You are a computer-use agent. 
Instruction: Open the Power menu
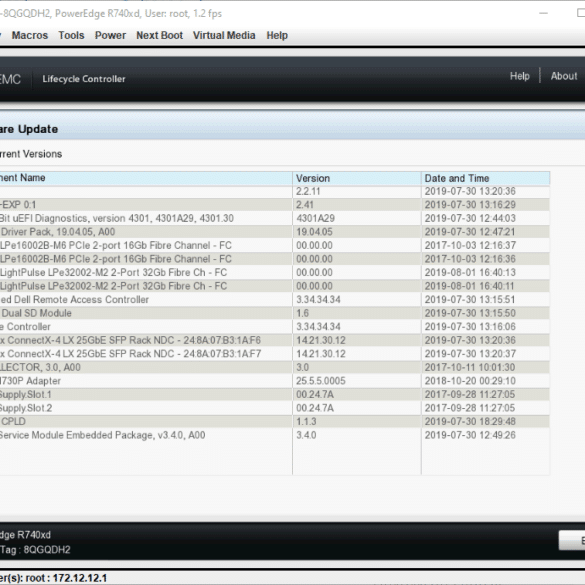coord(110,35)
